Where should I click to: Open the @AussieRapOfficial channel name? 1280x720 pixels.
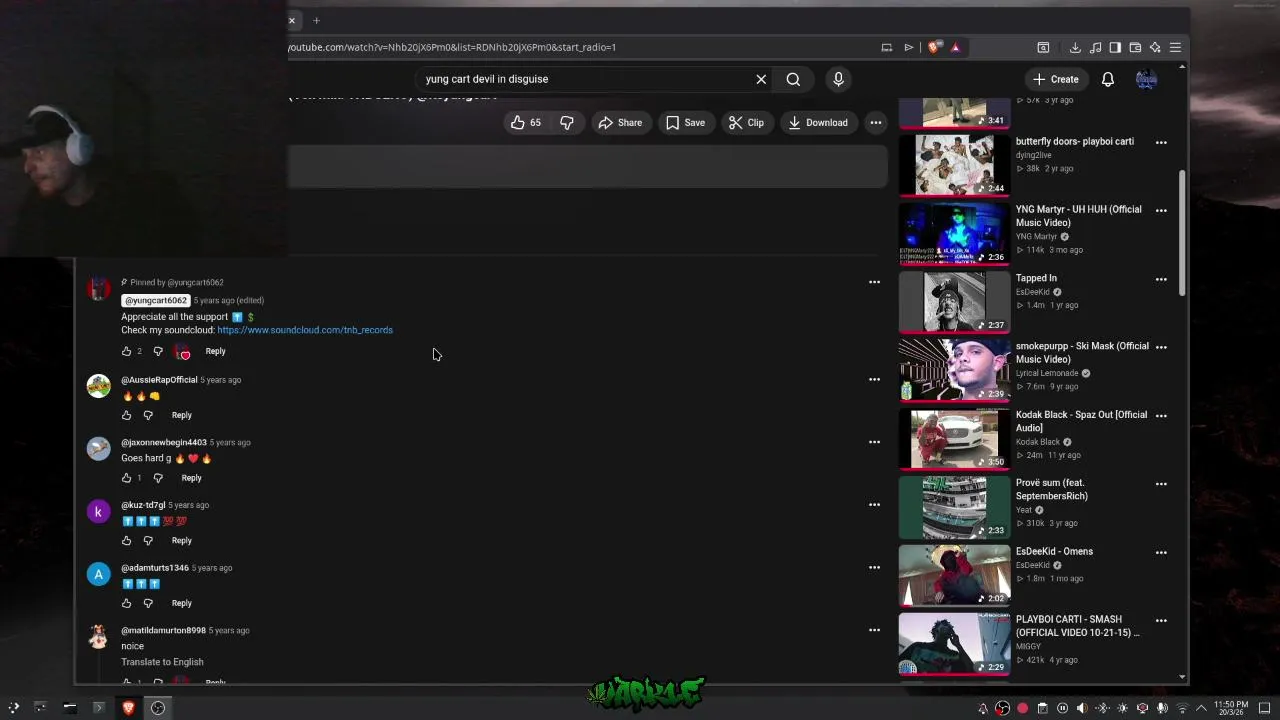pos(159,380)
